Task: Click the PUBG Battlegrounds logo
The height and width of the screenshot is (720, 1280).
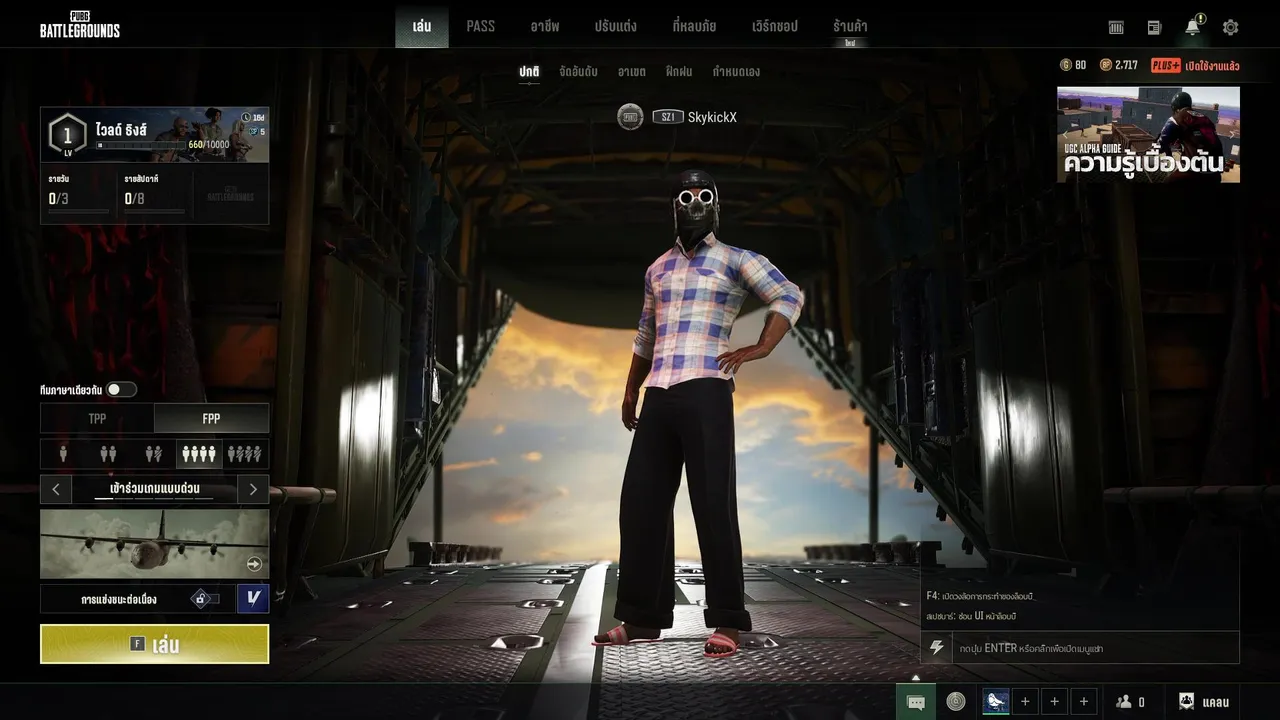Action: click(x=80, y=24)
